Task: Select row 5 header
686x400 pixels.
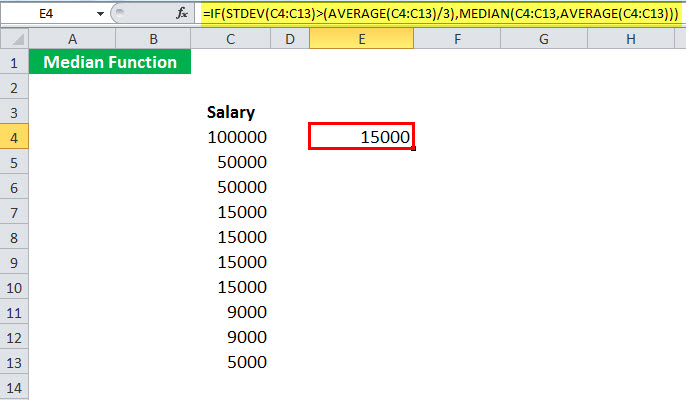Action: coord(14,162)
